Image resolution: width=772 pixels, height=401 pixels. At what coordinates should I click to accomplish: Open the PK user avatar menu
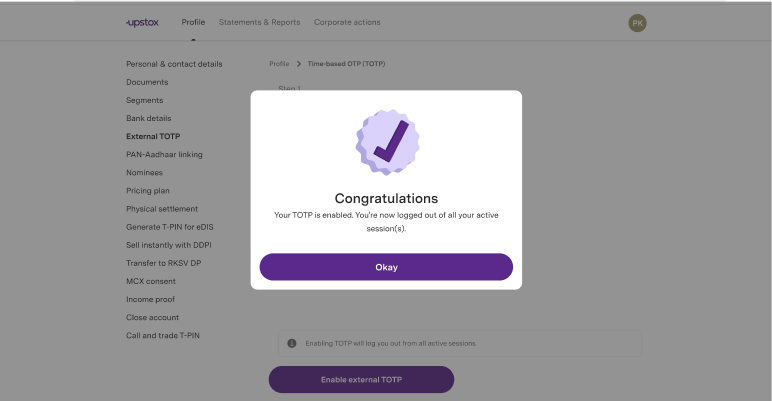click(x=637, y=22)
